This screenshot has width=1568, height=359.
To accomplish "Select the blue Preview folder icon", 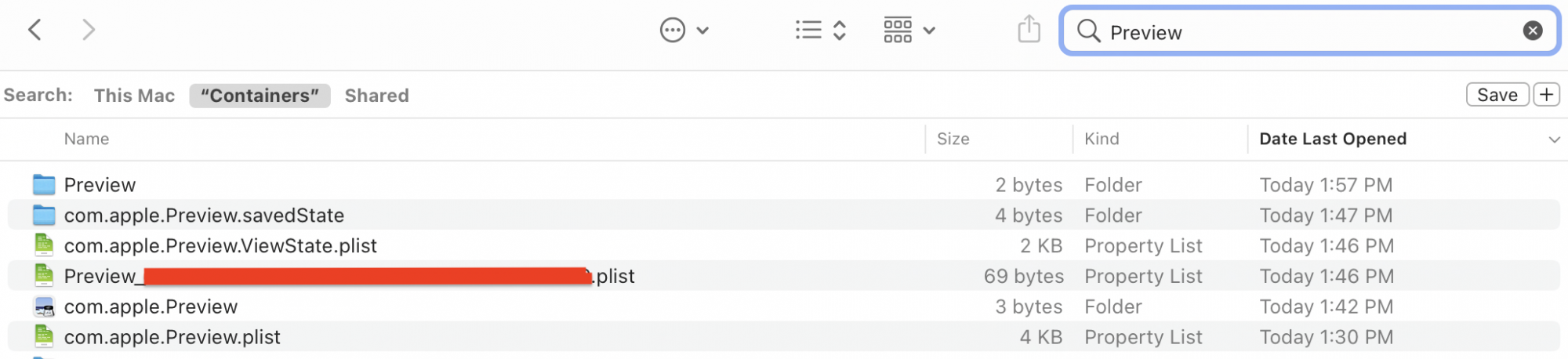I will pyautogui.click(x=44, y=185).
